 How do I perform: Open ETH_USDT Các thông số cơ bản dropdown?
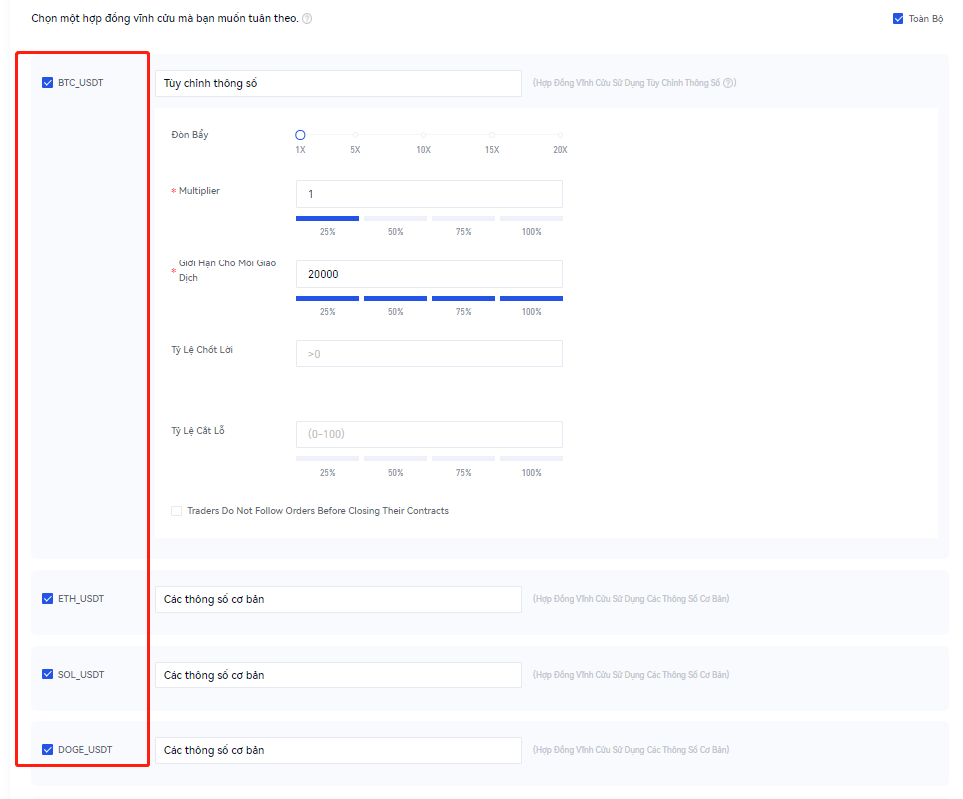[338, 599]
